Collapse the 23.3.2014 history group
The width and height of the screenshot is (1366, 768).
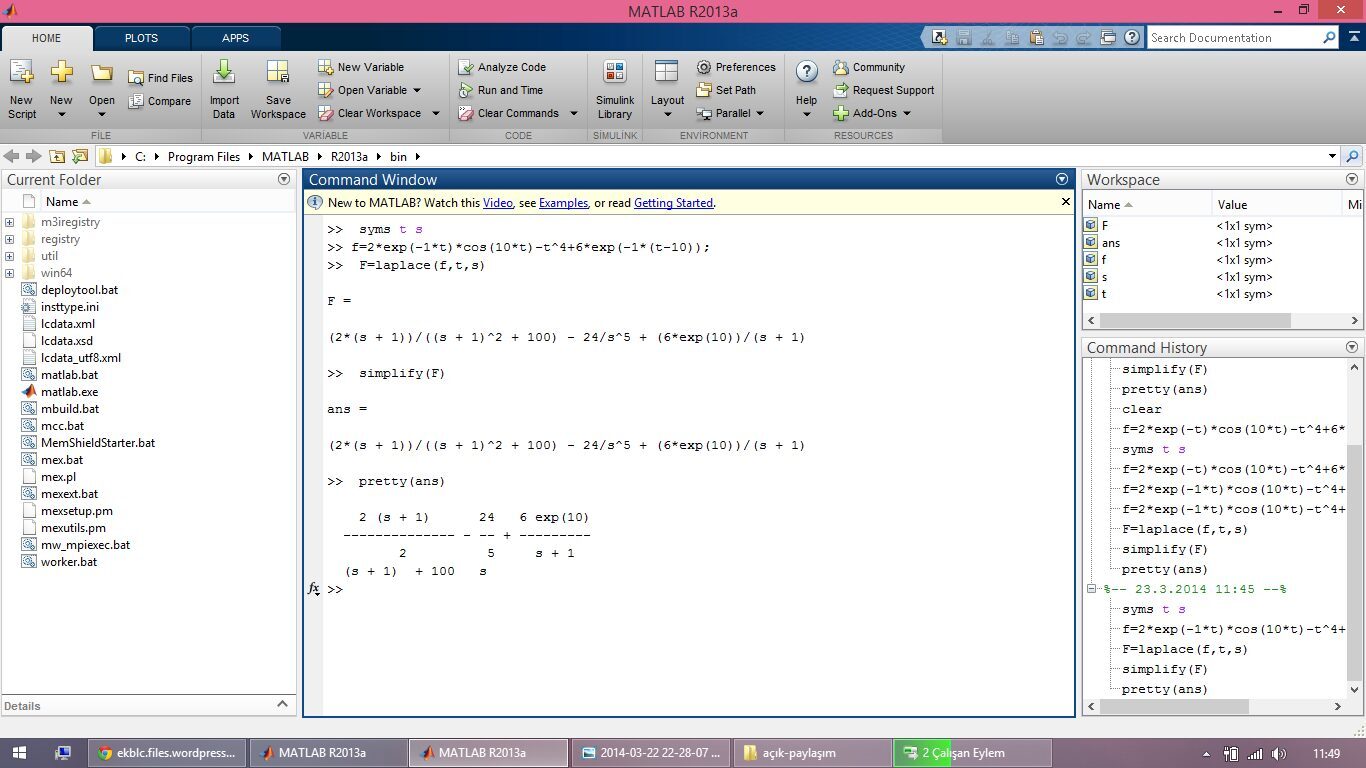tap(1092, 589)
